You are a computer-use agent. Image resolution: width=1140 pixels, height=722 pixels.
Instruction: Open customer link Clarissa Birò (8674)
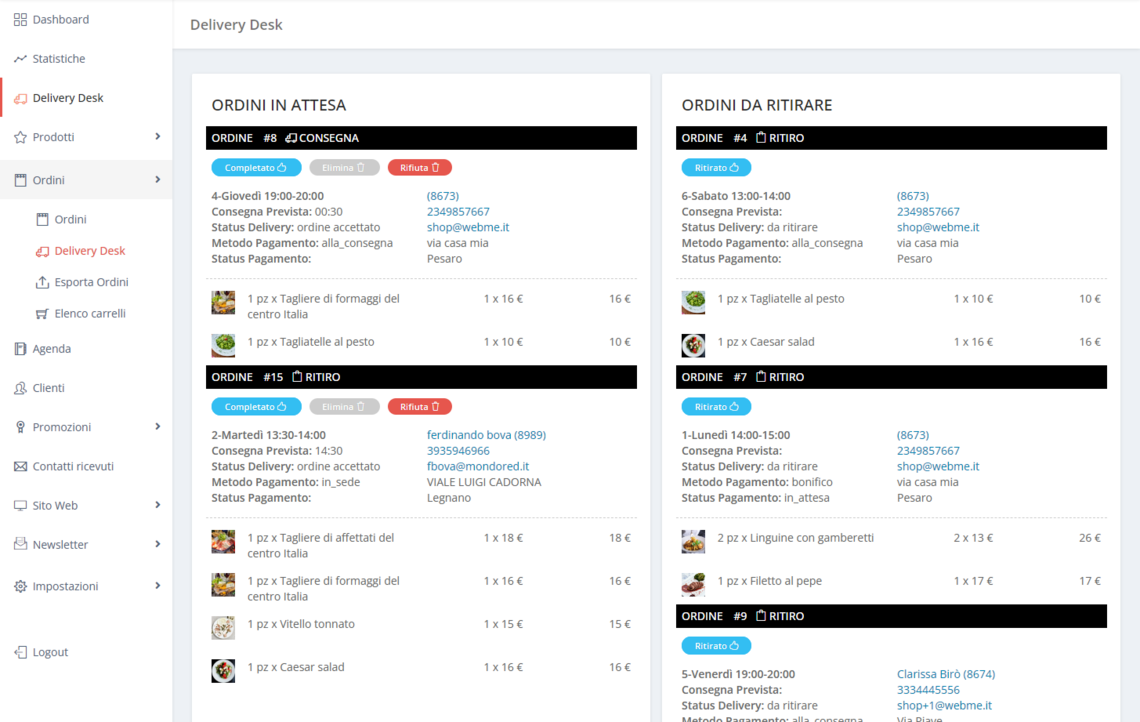945,674
